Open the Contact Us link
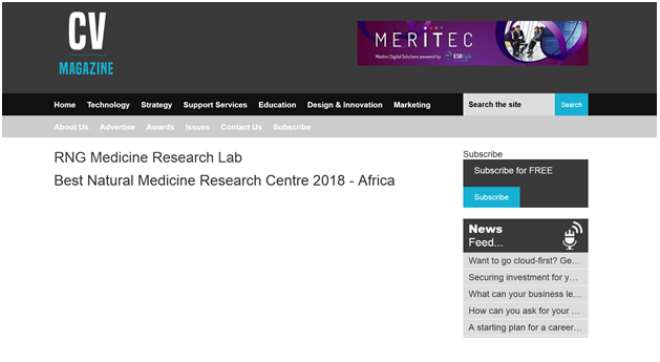Image resolution: width=660 pixels, height=362 pixels. pyautogui.click(x=241, y=127)
